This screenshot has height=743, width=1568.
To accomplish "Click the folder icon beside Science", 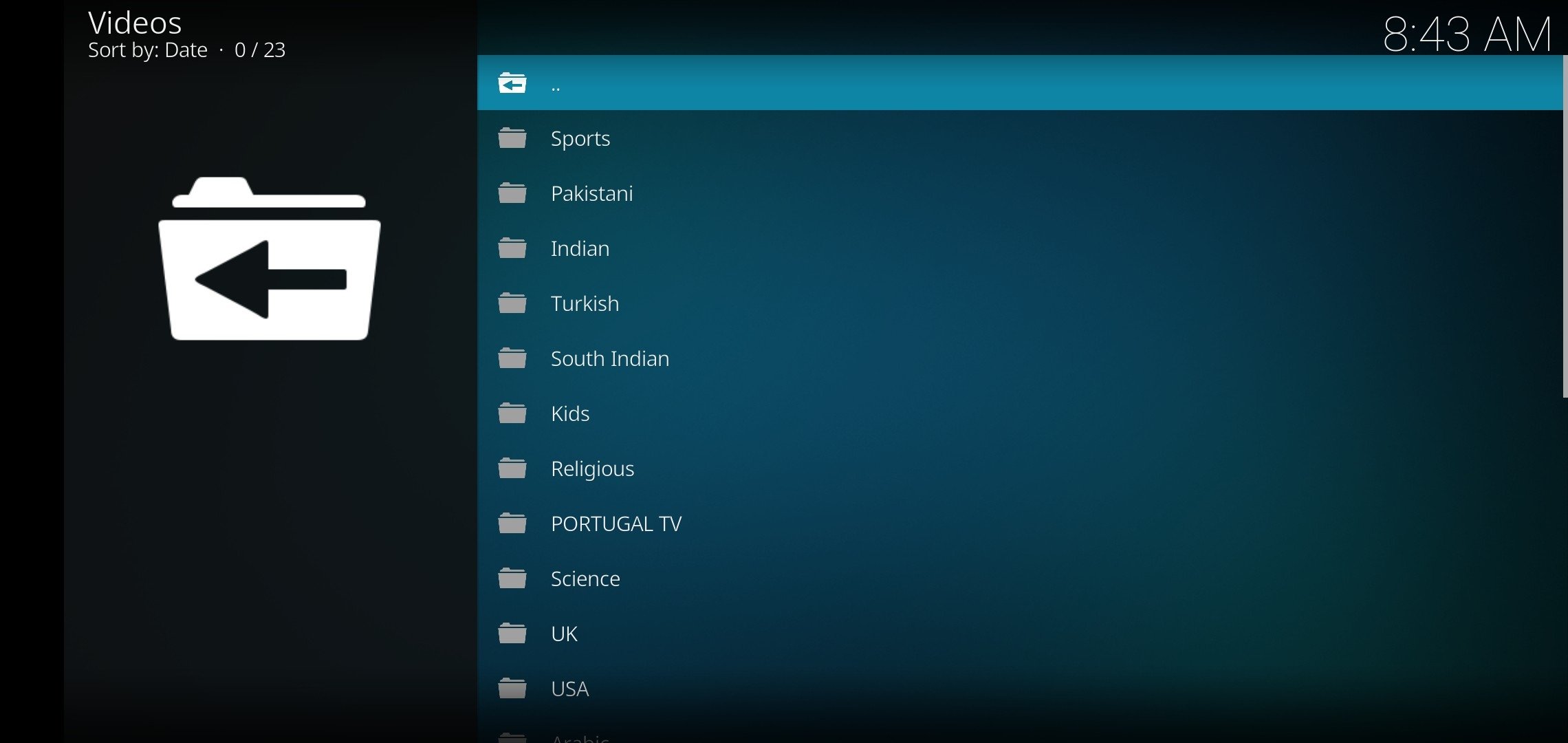I will tap(512, 579).
